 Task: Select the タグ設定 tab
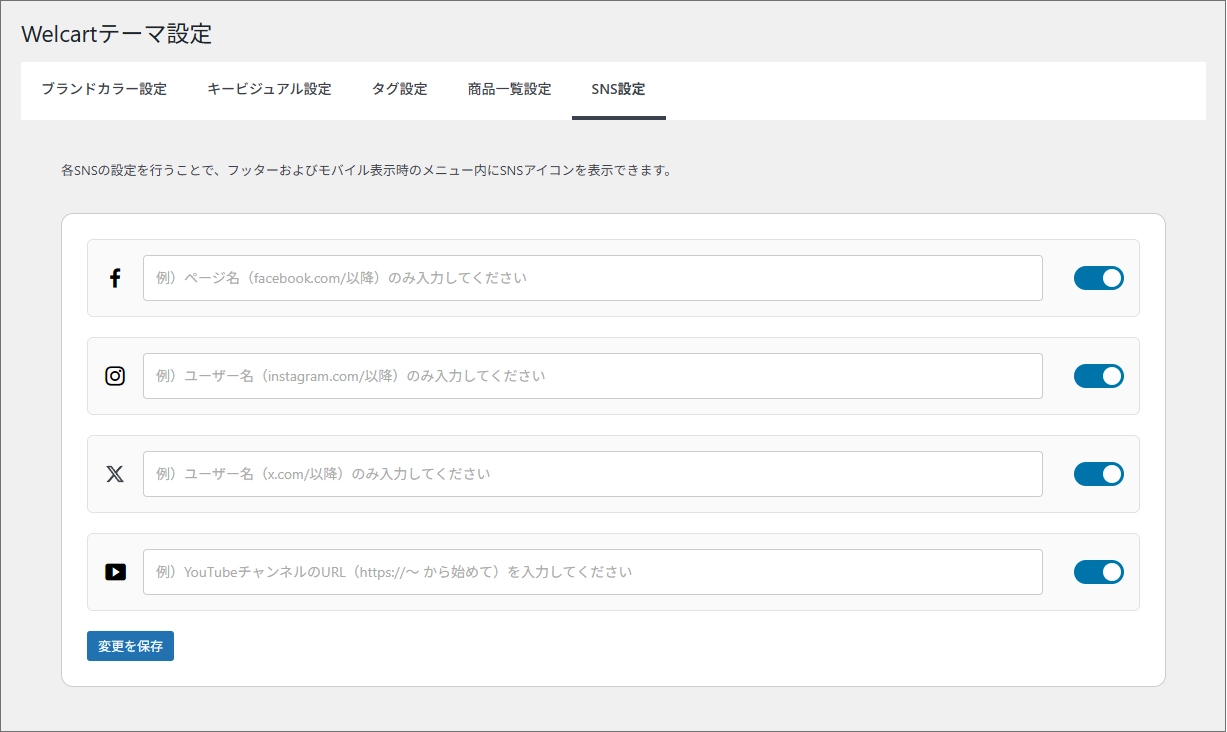pyautogui.click(x=399, y=88)
